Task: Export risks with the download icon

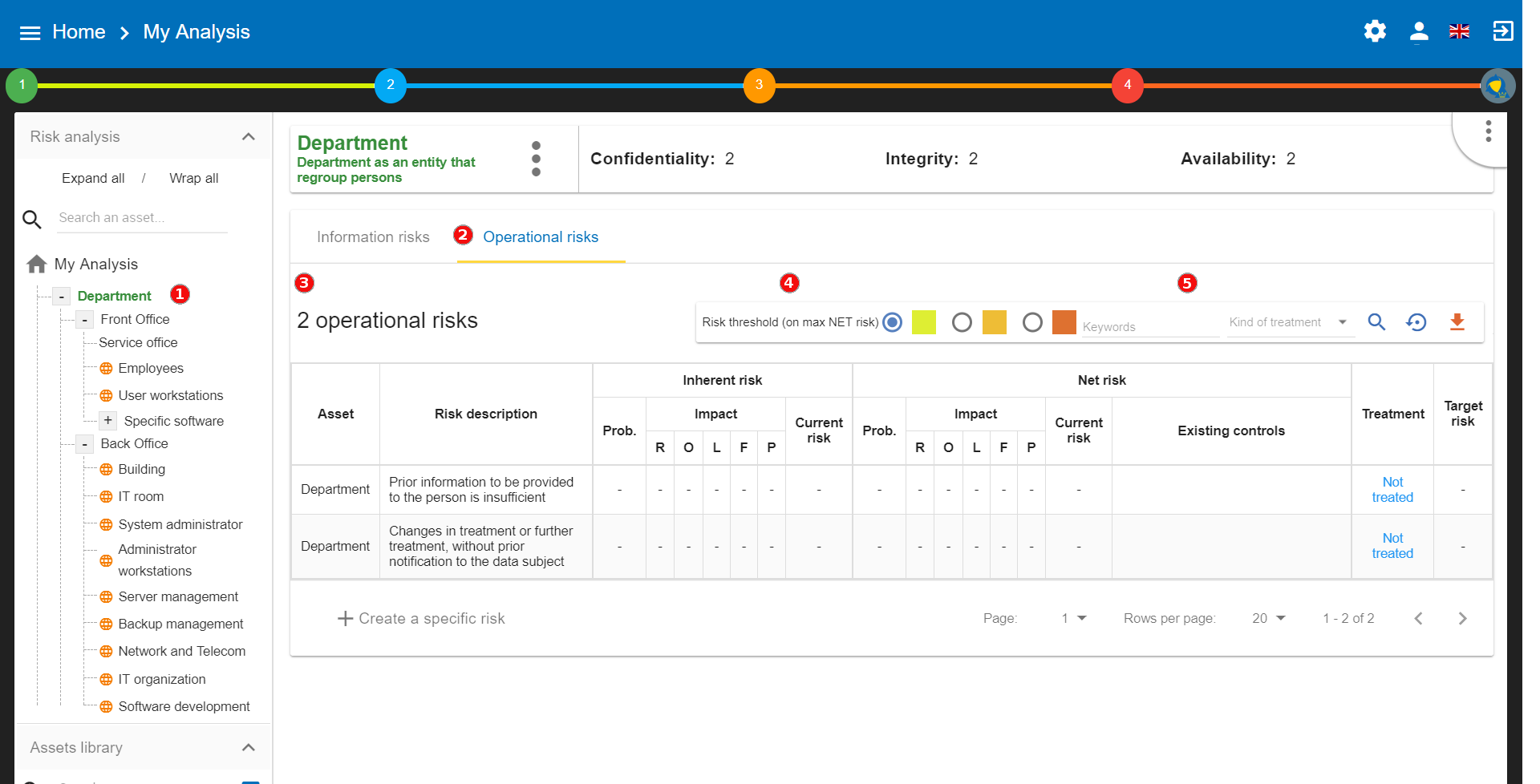Action: tap(1457, 322)
